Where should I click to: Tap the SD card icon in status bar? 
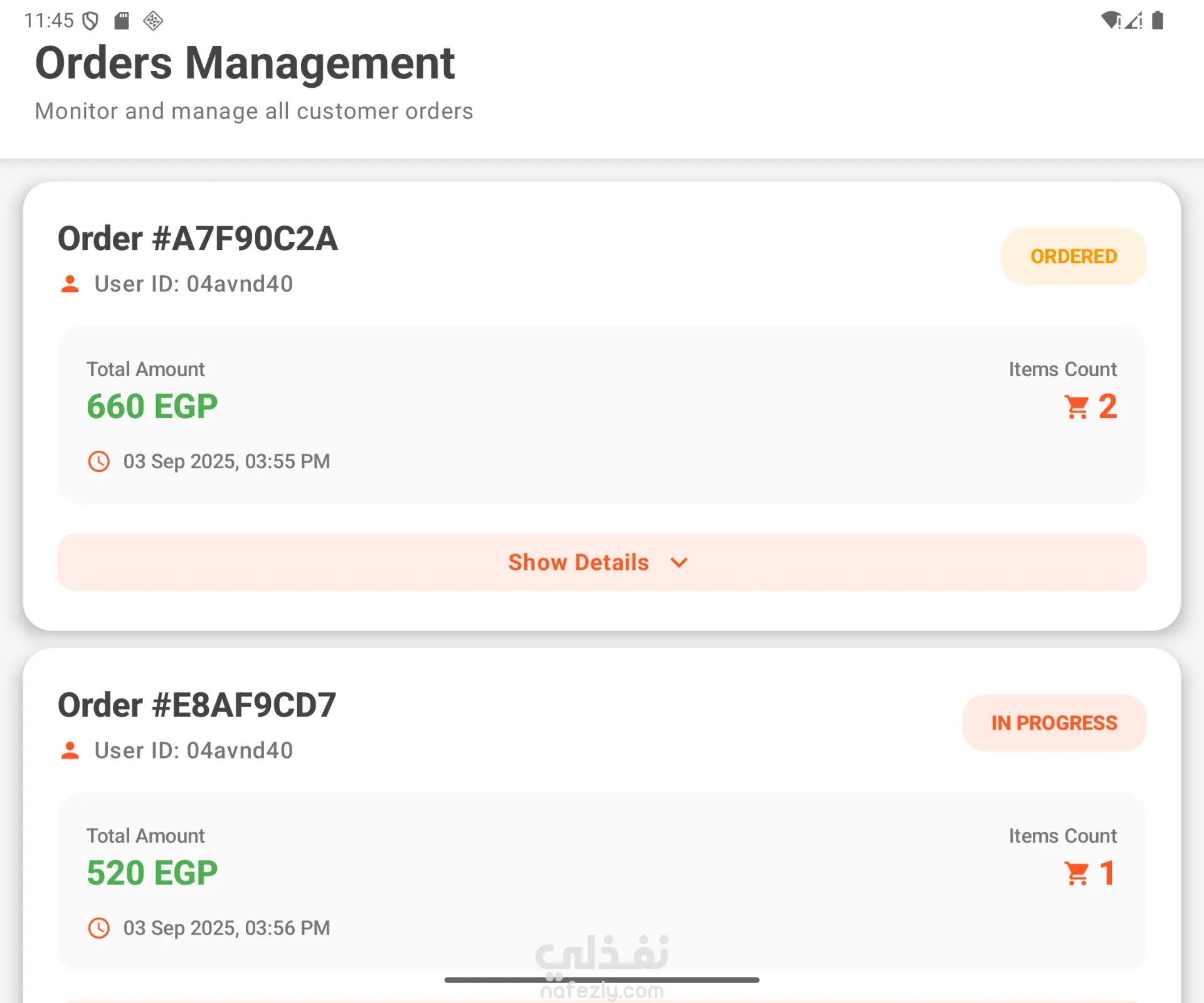click(122, 21)
